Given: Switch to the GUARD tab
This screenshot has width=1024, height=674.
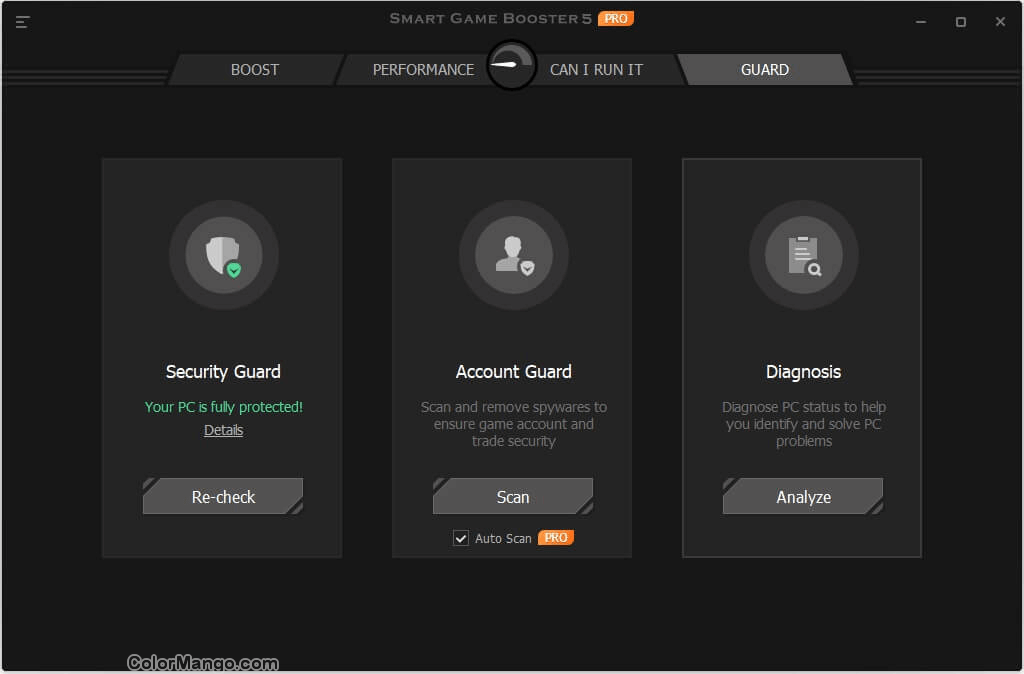Looking at the screenshot, I should [x=765, y=69].
